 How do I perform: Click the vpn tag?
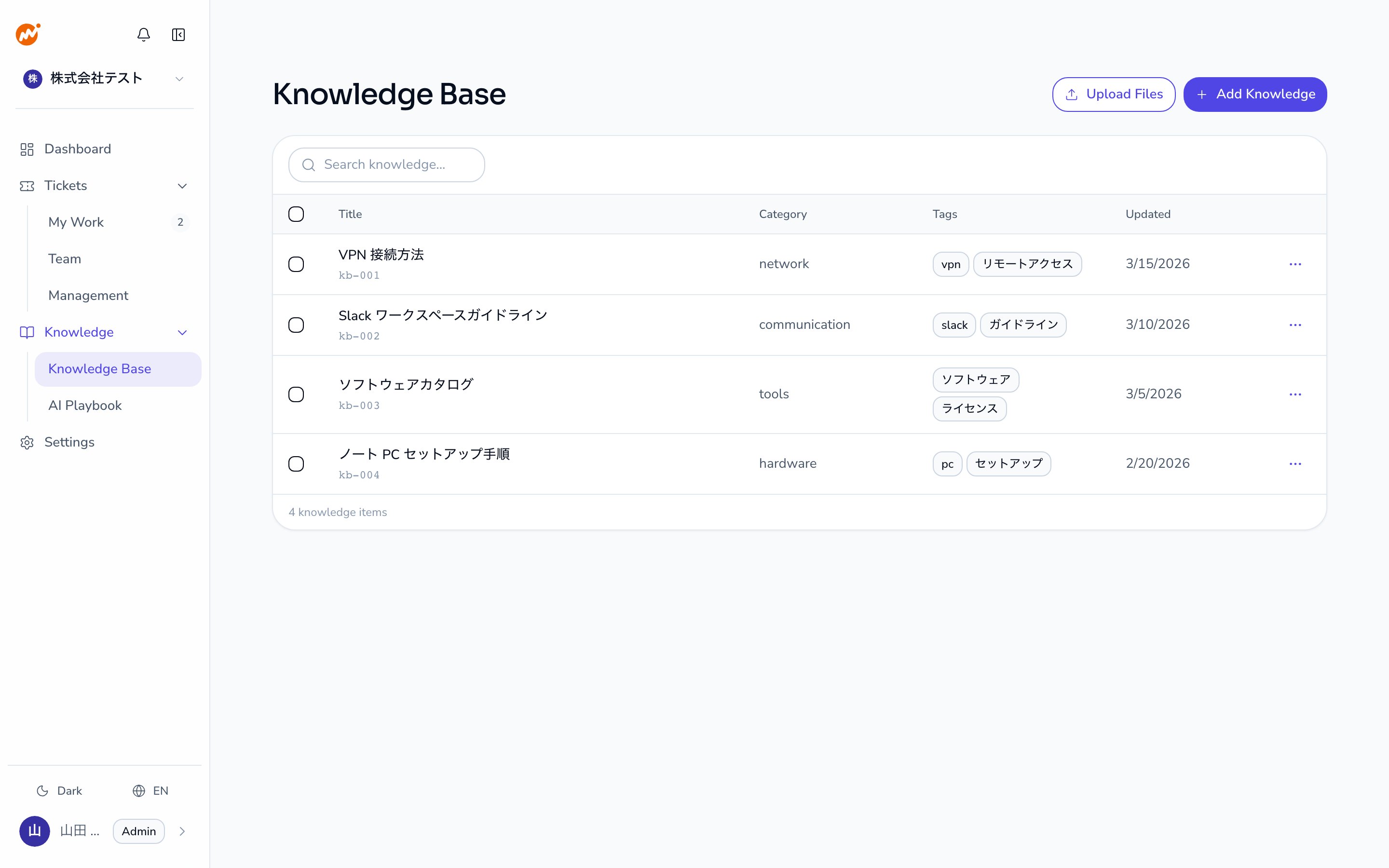(951, 264)
